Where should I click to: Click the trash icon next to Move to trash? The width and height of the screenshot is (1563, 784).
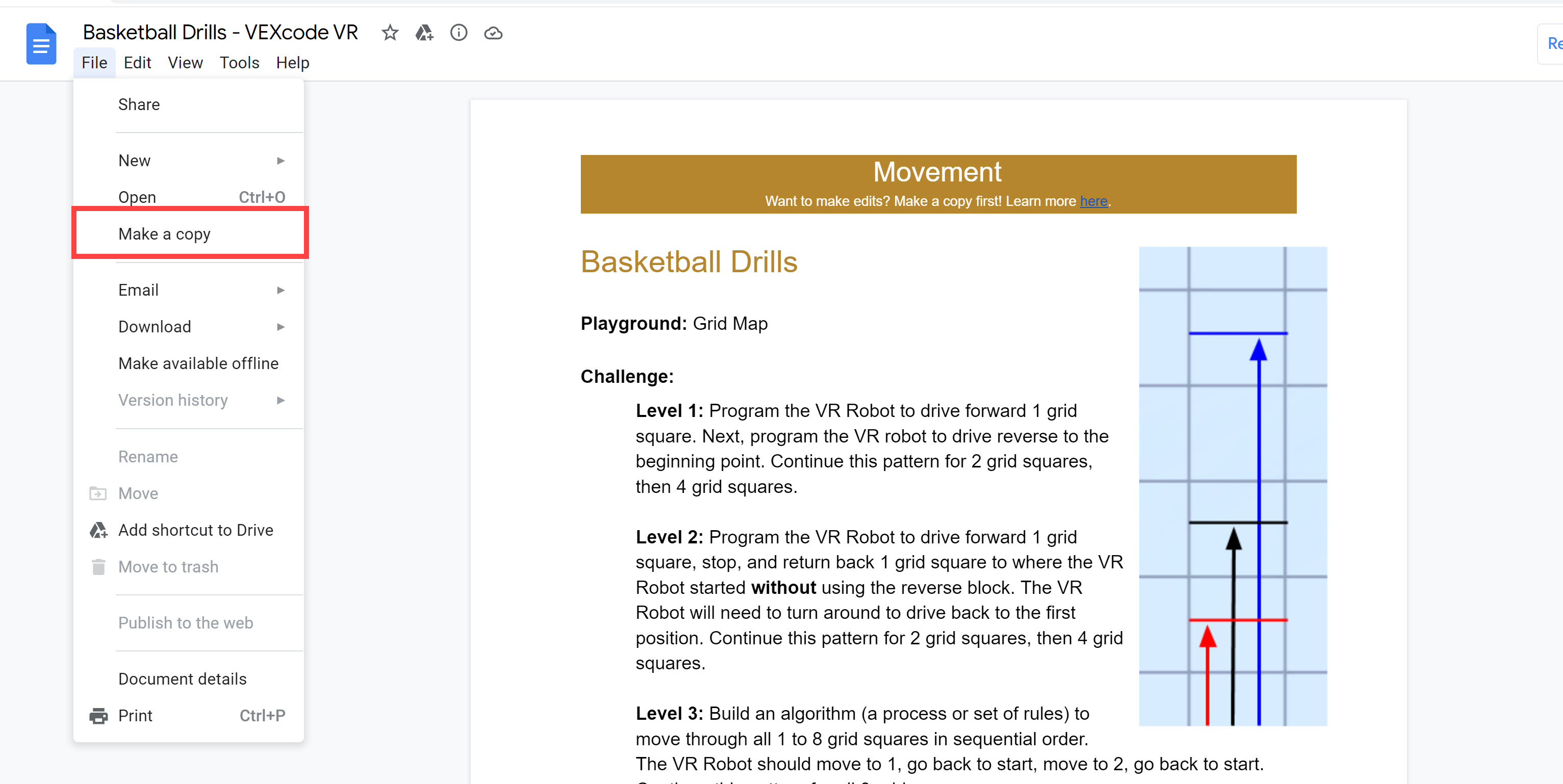[98, 567]
